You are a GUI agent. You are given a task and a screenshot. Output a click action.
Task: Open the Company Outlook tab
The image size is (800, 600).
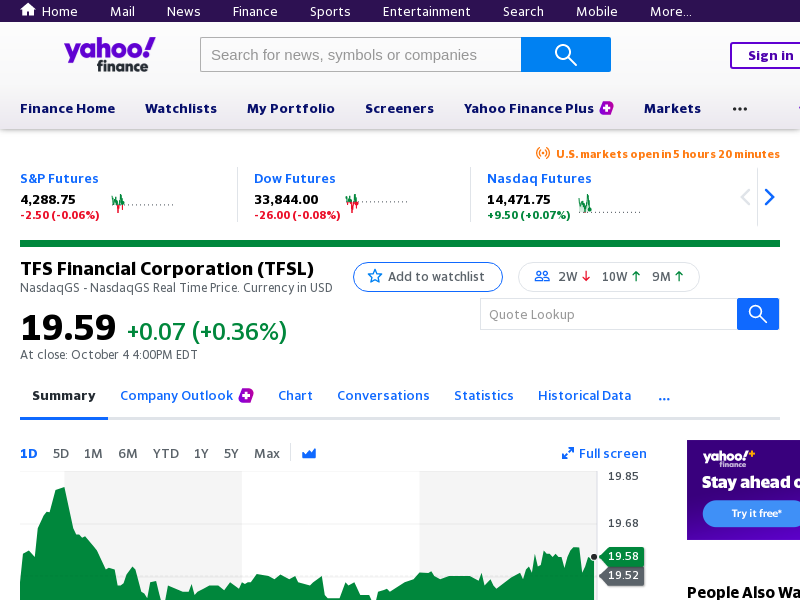(177, 395)
